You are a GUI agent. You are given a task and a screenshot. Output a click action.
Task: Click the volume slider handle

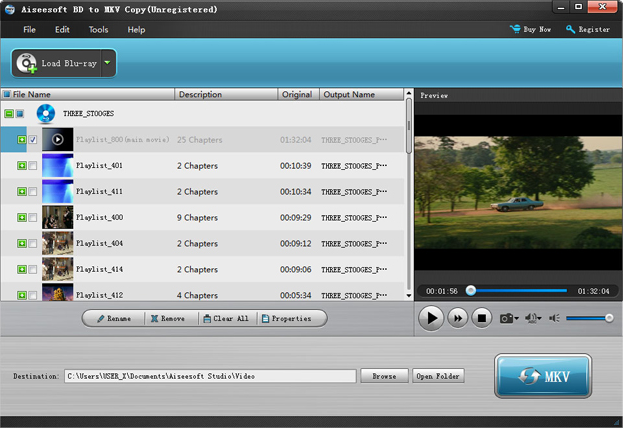609,318
